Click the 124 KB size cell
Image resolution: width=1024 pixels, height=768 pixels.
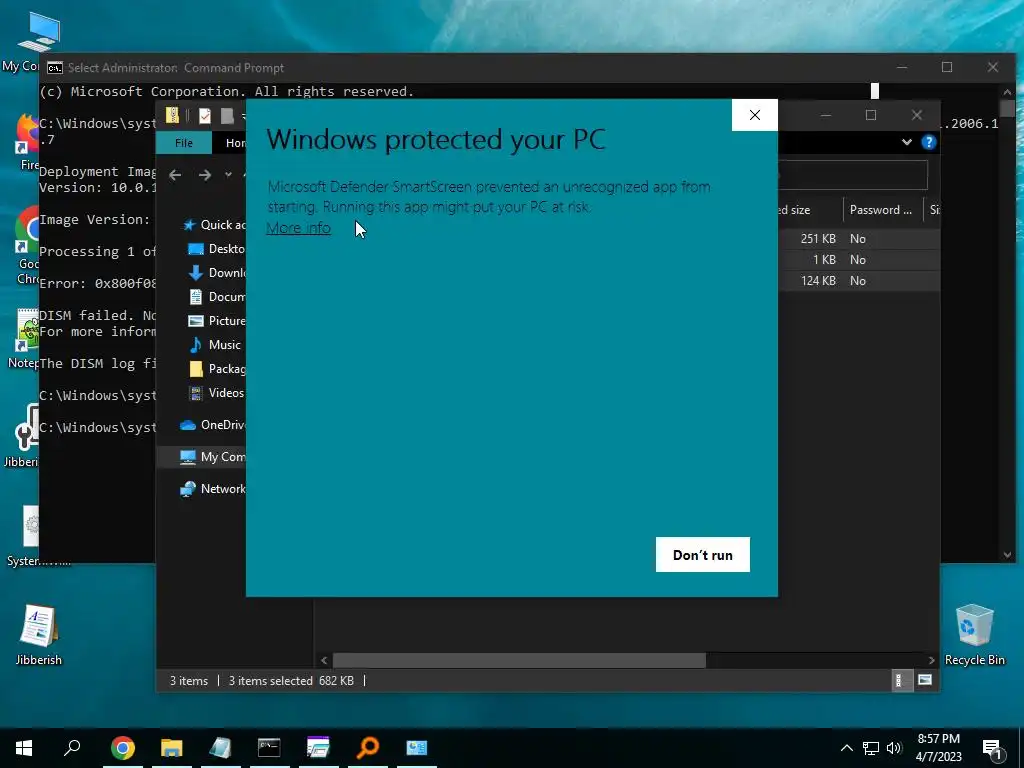point(818,281)
